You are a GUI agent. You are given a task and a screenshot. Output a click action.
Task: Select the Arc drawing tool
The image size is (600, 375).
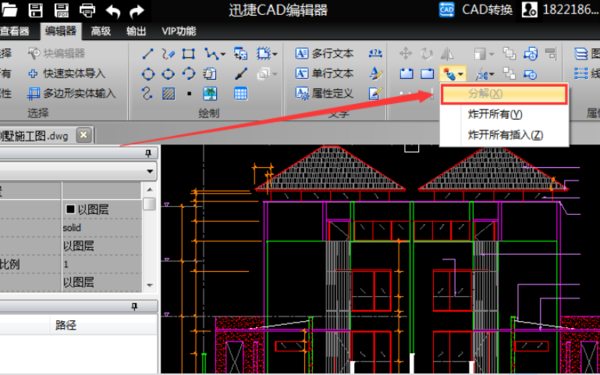[188, 74]
